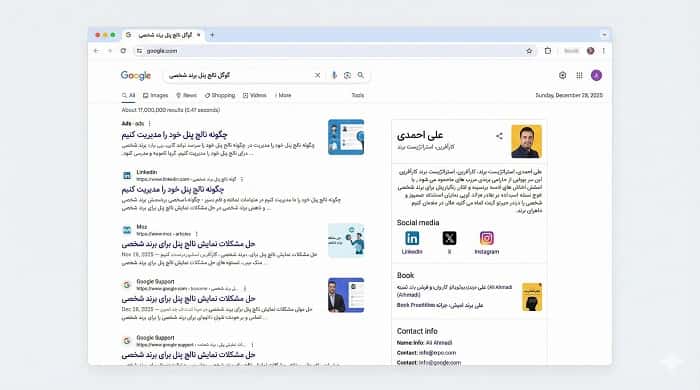The image size is (700, 390).
Task: Start voice search with the microphone icon
Action: pos(334,75)
